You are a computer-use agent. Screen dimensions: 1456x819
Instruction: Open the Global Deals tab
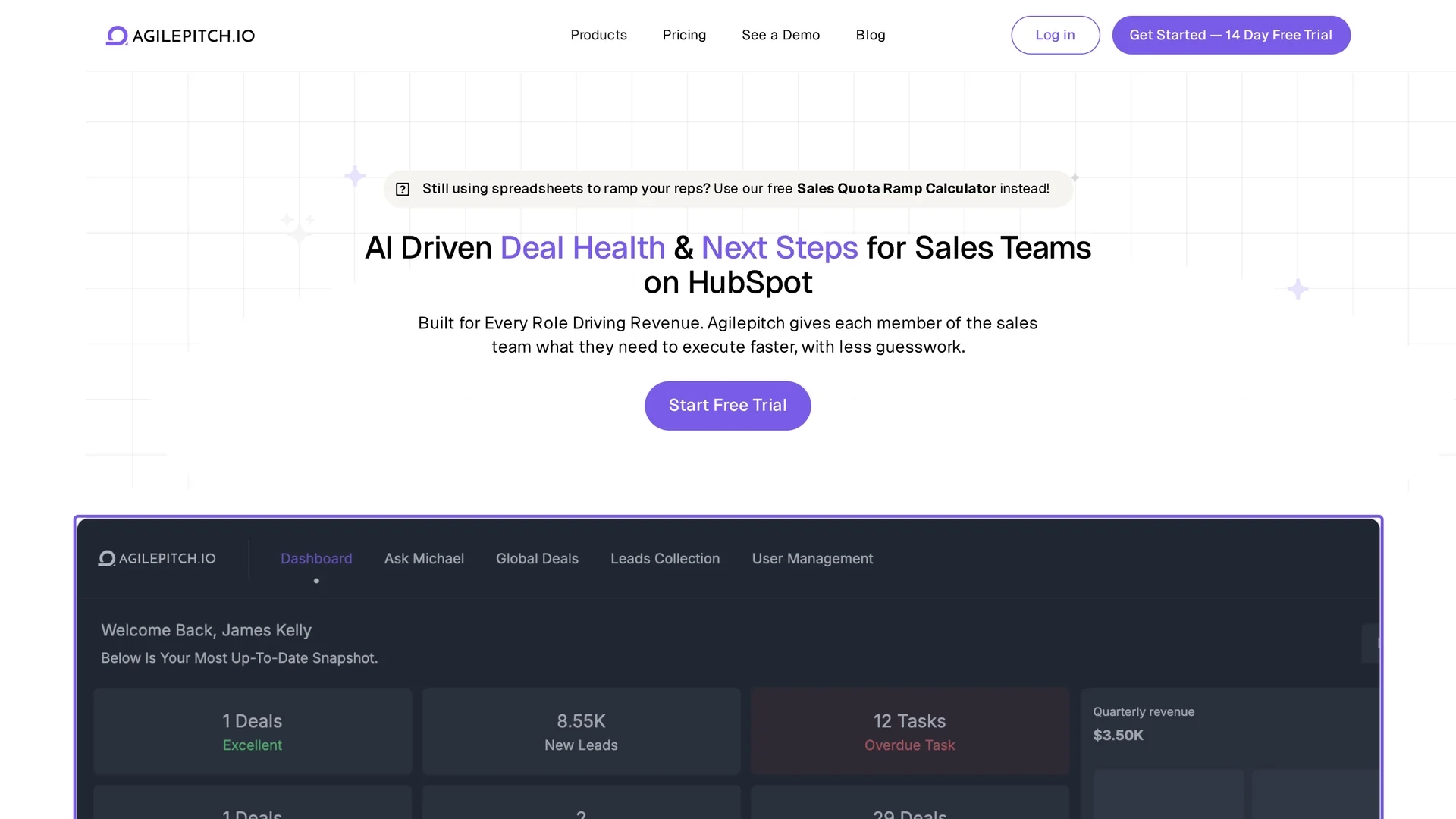(537, 559)
